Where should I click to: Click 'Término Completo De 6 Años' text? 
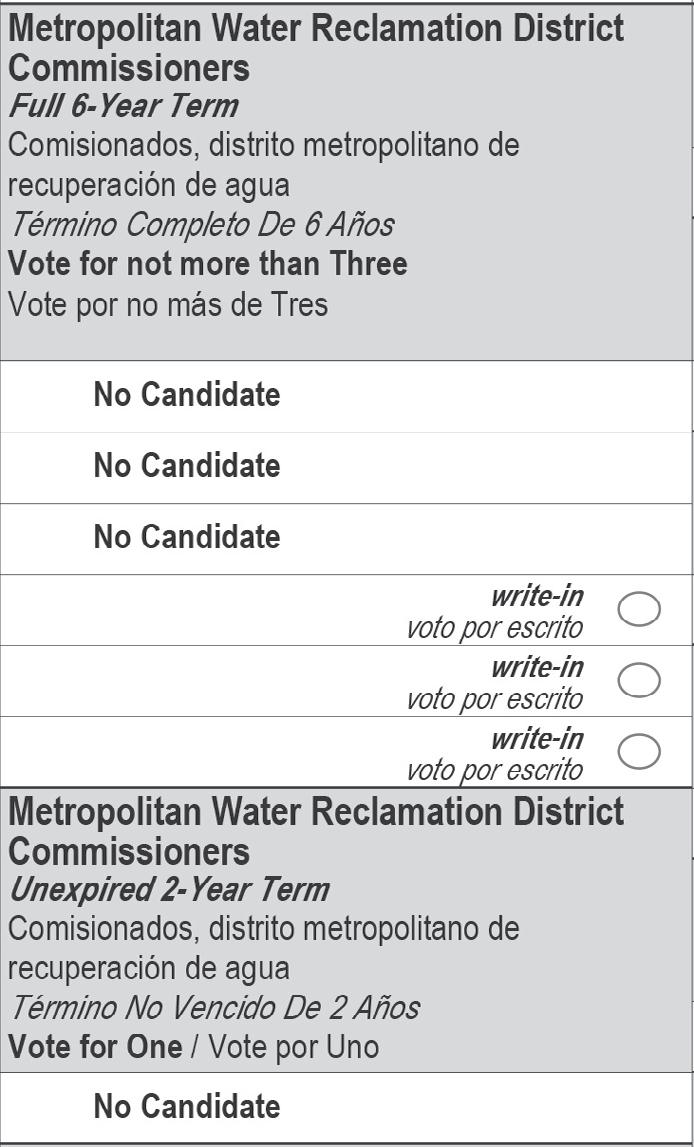pyautogui.click(x=201, y=224)
